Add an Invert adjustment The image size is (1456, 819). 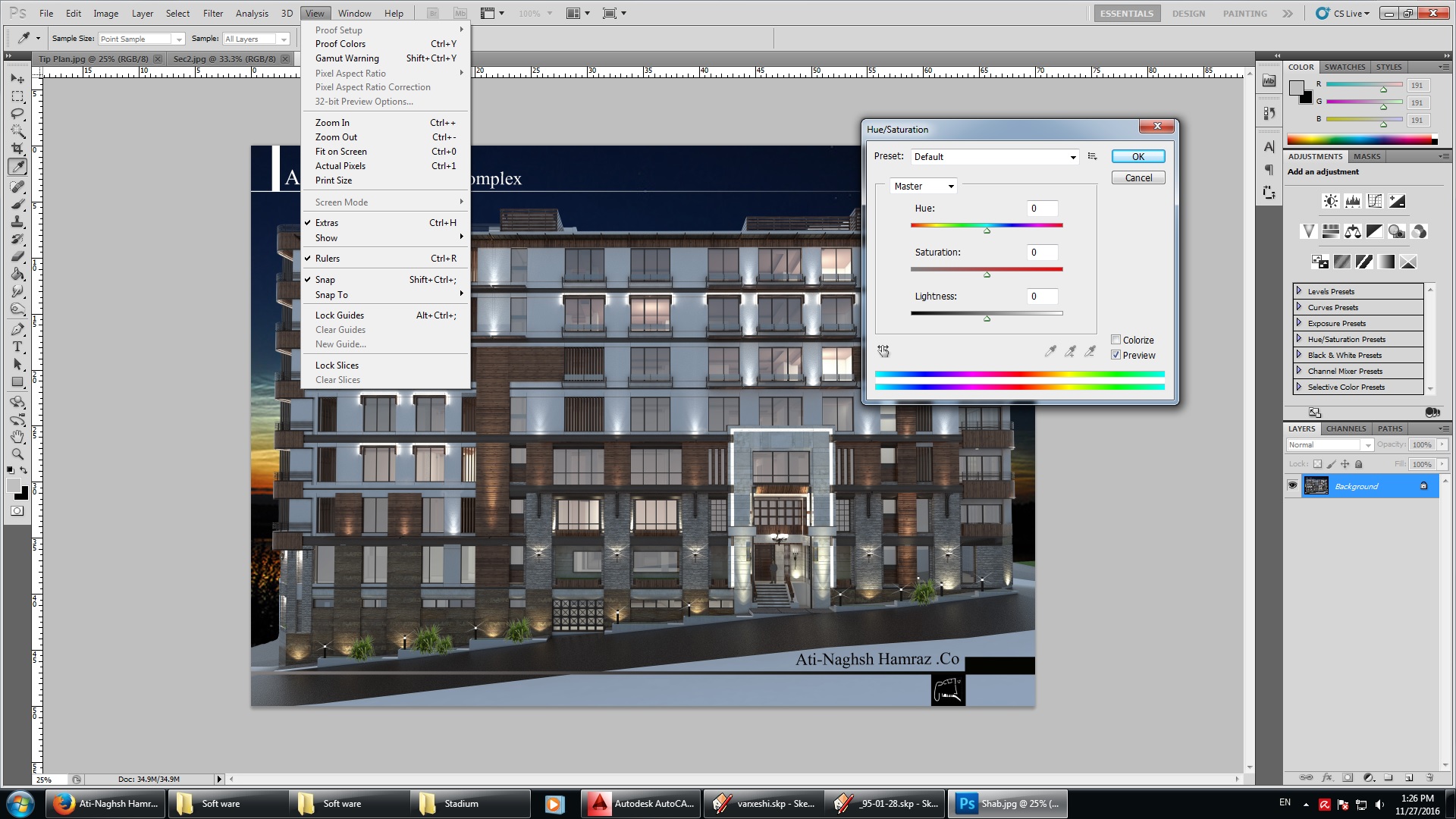tap(1319, 262)
